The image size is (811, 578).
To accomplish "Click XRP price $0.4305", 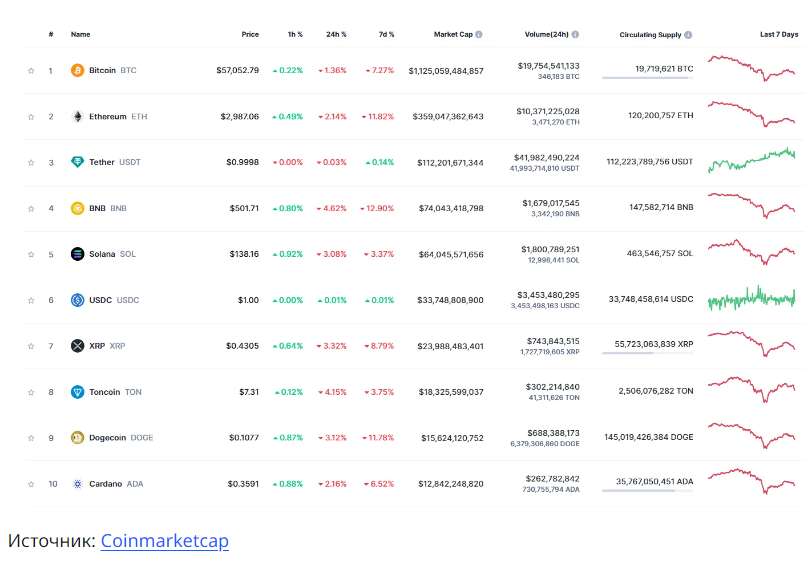I will point(243,346).
